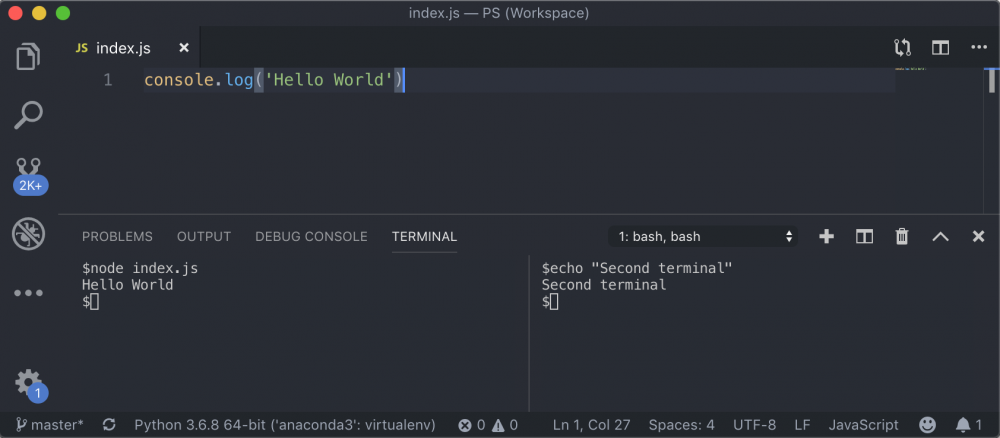Change end of line sequence LF

802,425
